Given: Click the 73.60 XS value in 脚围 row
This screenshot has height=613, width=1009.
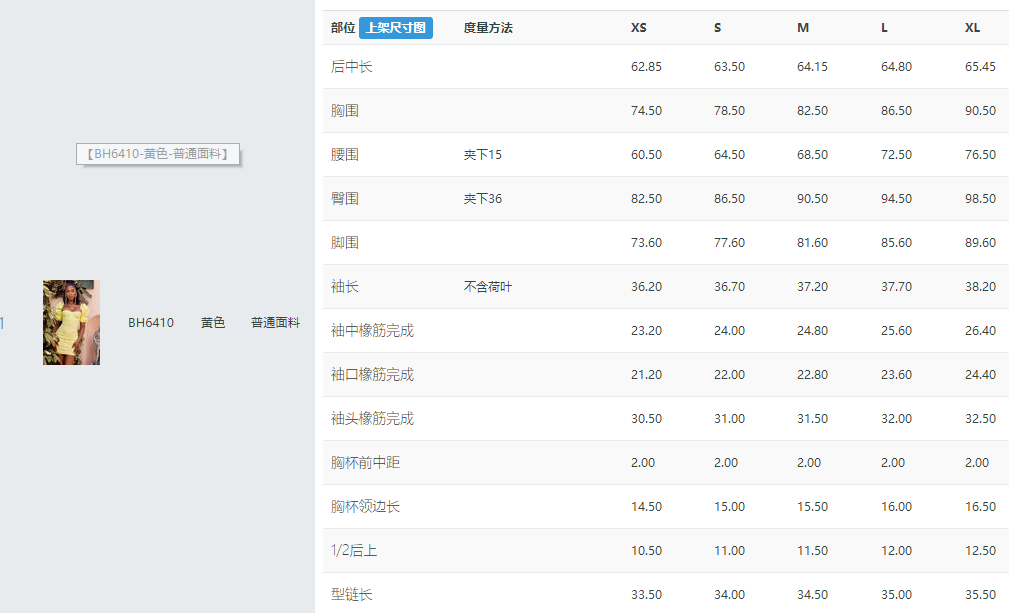Looking at the screenshot, I should point(646,242).
